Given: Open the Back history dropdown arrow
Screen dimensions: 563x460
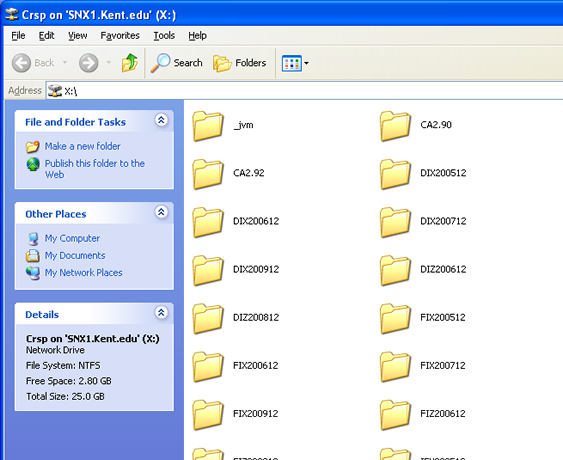Looking at the screenshot, I should [65, 62].
